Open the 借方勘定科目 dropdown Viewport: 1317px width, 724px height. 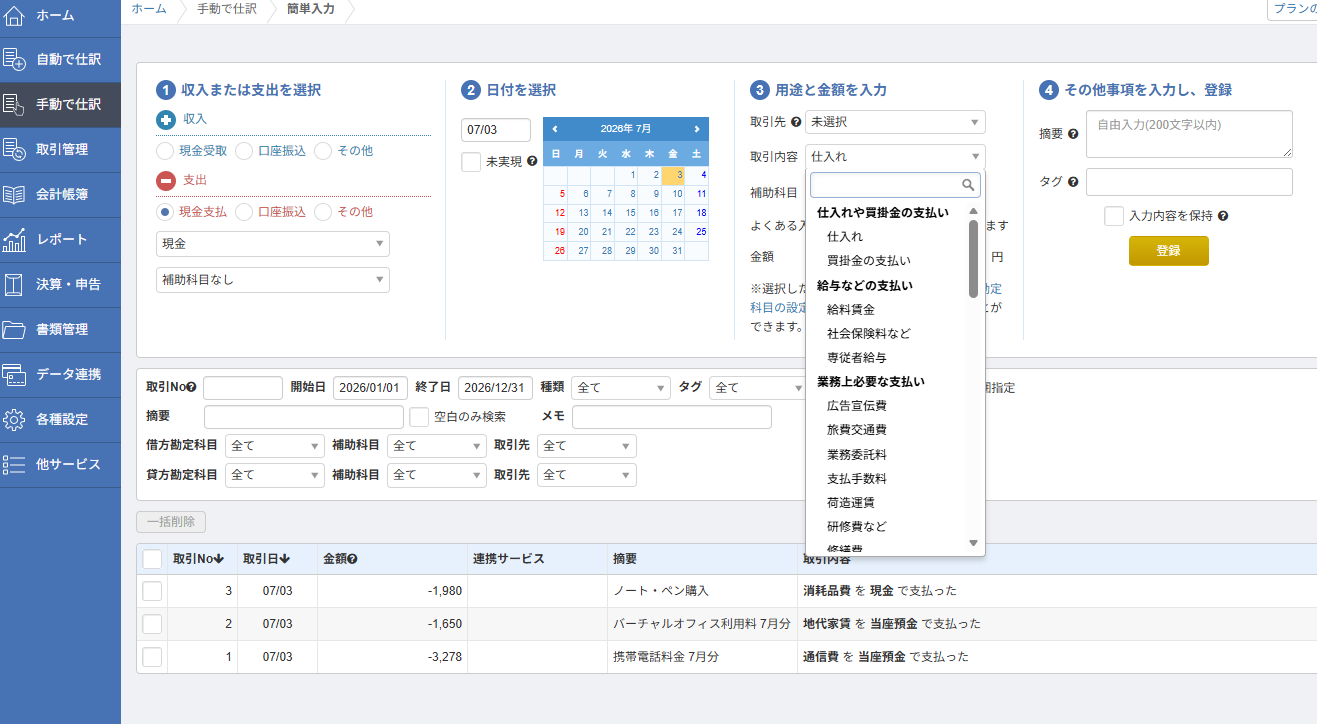click(275, 446)
